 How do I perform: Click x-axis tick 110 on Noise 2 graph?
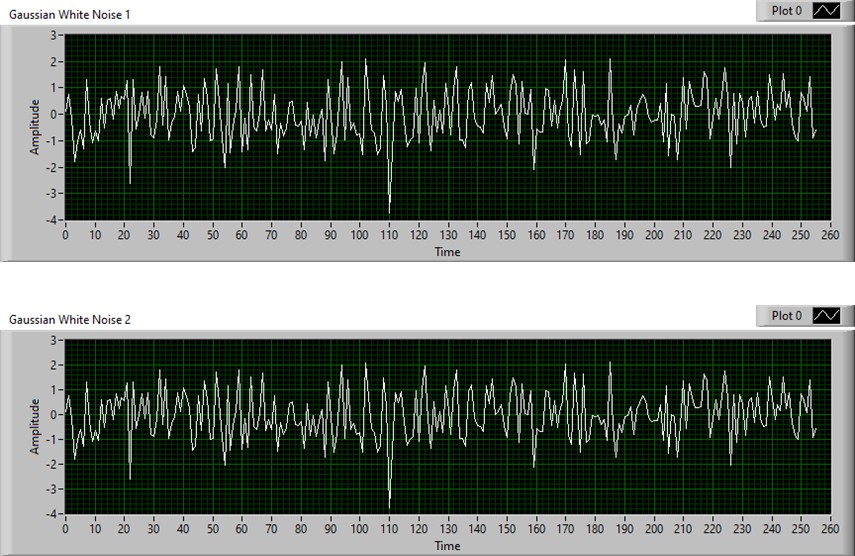click(389, 529)
